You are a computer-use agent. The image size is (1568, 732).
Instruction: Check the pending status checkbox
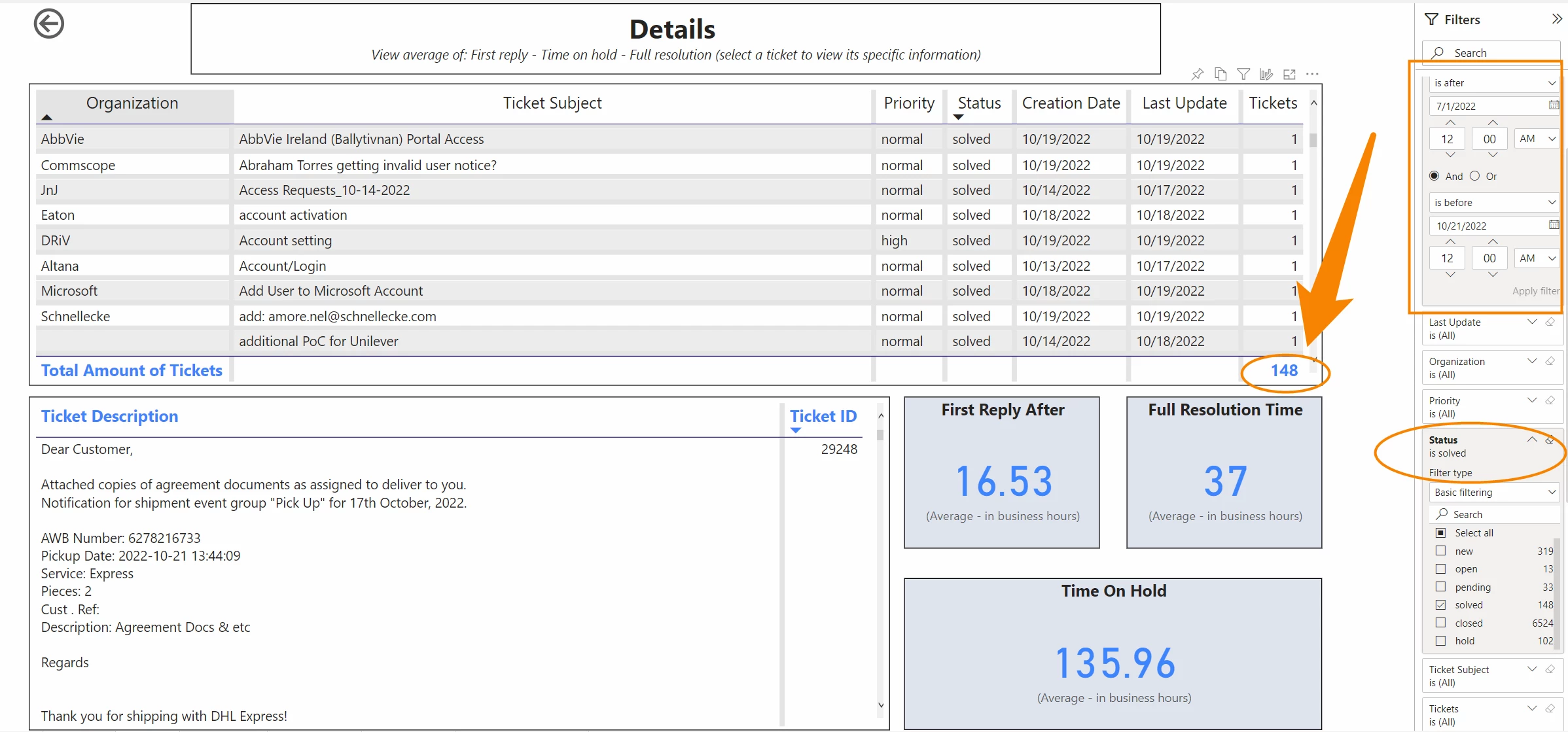(1440, 587)
